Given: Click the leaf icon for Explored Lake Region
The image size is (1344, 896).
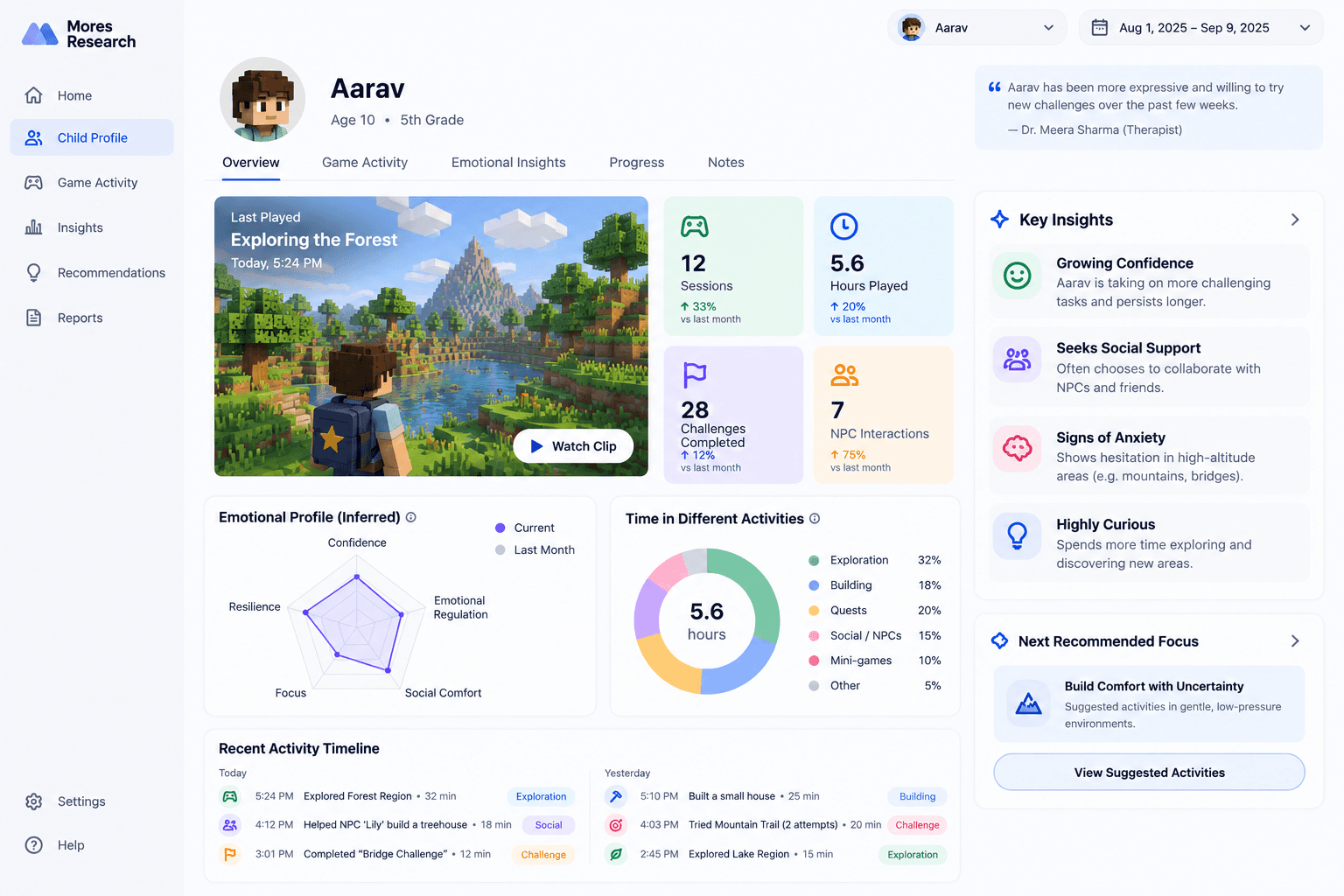Looking at the screenshot, I should pos(616,854).
